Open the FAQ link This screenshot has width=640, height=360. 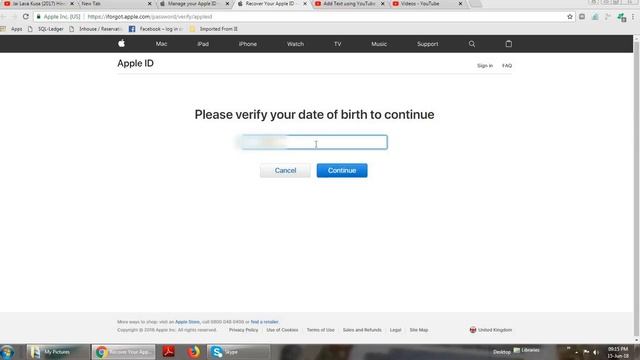507,65
